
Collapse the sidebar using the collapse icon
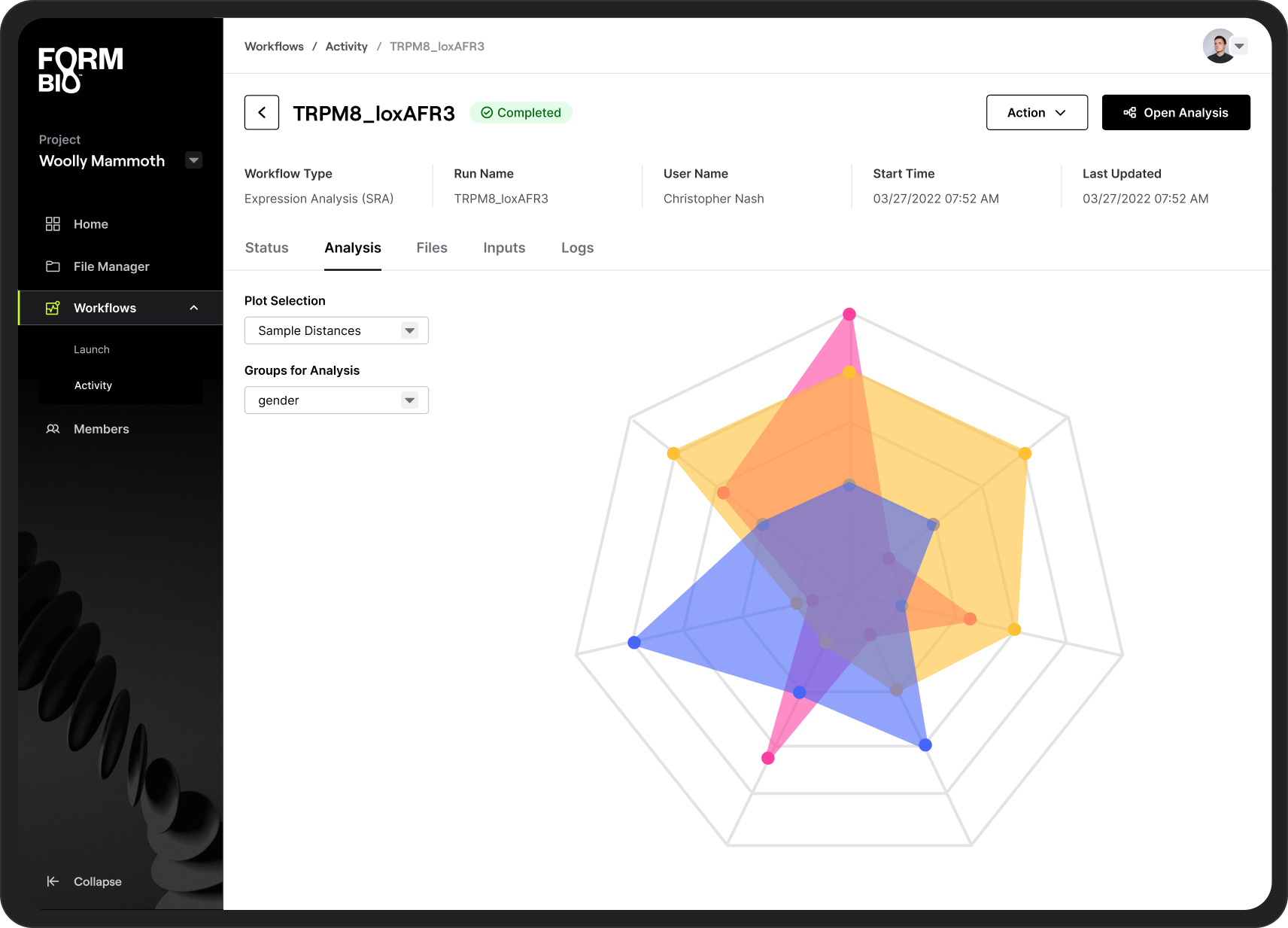(x=52, y=881)
